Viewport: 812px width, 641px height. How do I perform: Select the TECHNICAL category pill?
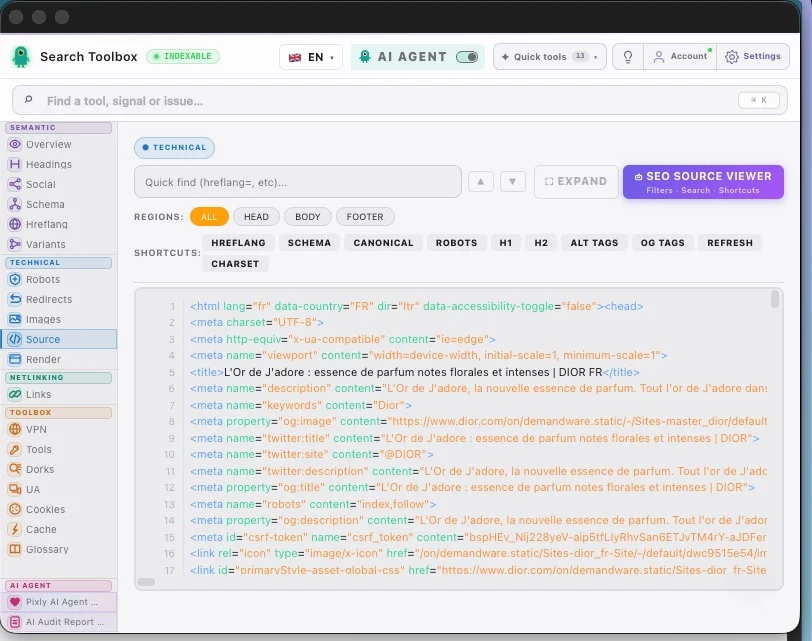[175, 148]
